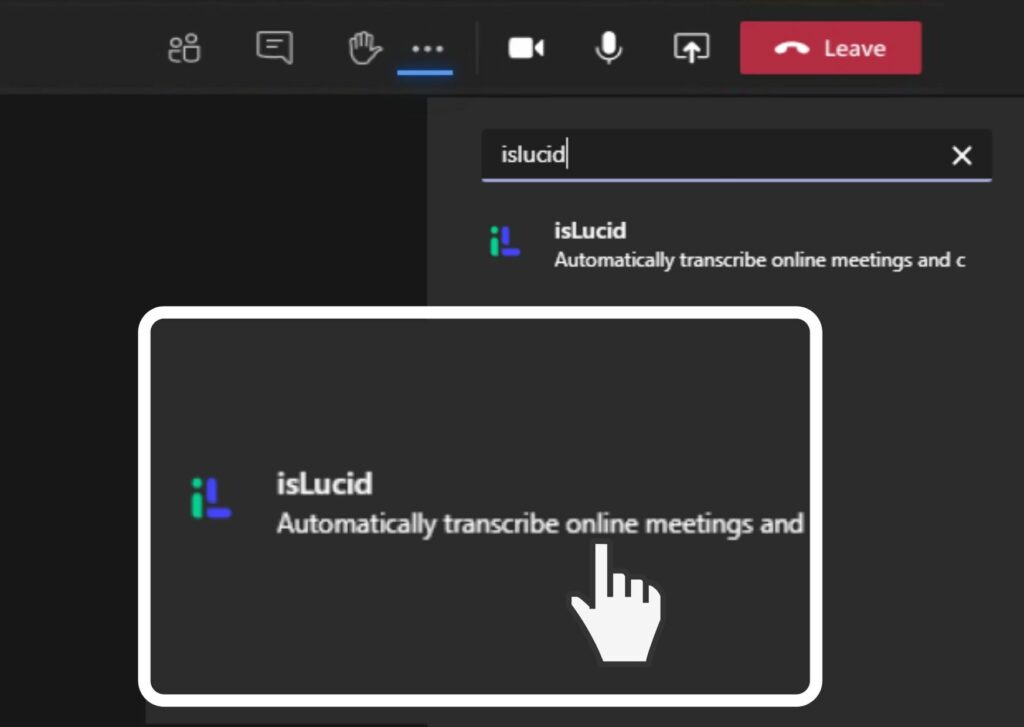Image resolution: width=1024 pixels, height=727 pixels.
Task: Click the isLucid logo in search results
Action: pyautogui.click(x=504, y=241)
